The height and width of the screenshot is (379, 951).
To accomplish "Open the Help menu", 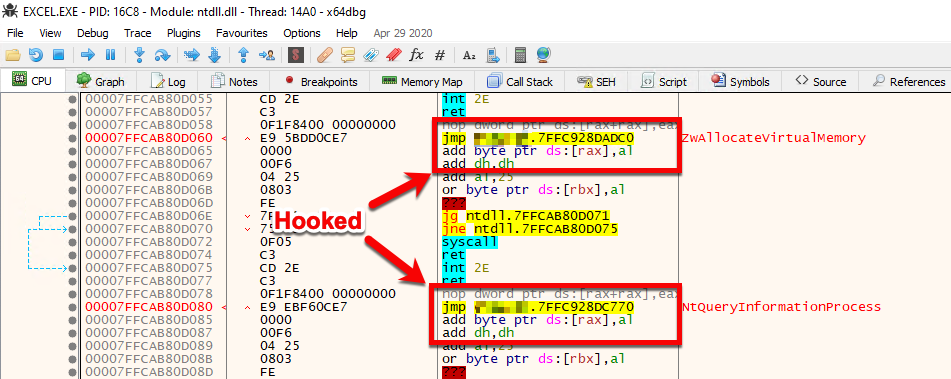I will point(347,33).
